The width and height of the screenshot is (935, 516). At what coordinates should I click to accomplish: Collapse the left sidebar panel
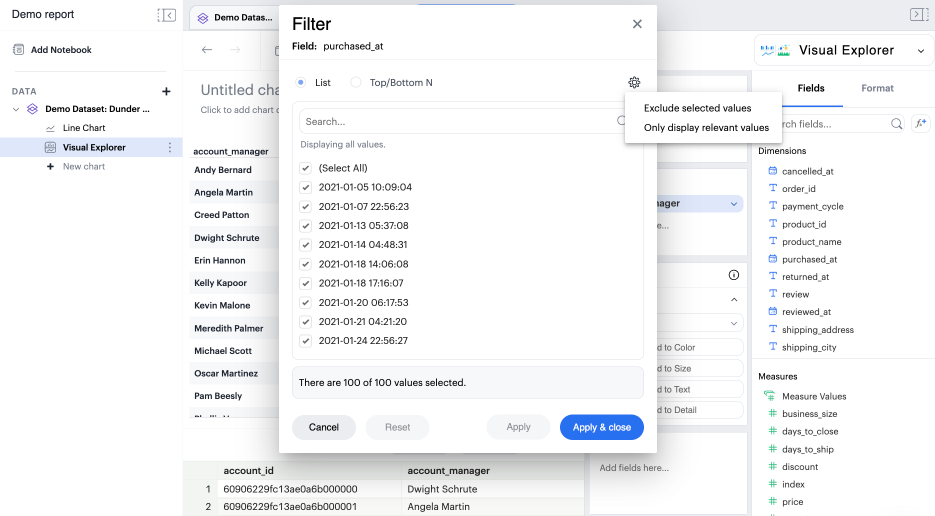click(167, 15)
